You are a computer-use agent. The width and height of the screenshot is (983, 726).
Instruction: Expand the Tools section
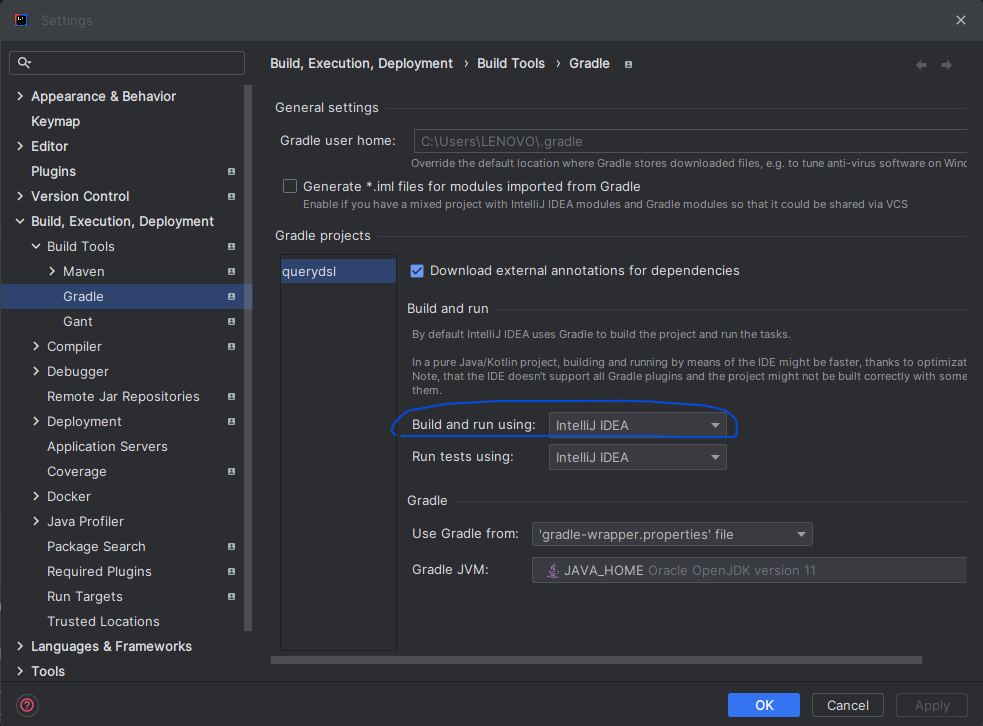(x=20, y=671)
